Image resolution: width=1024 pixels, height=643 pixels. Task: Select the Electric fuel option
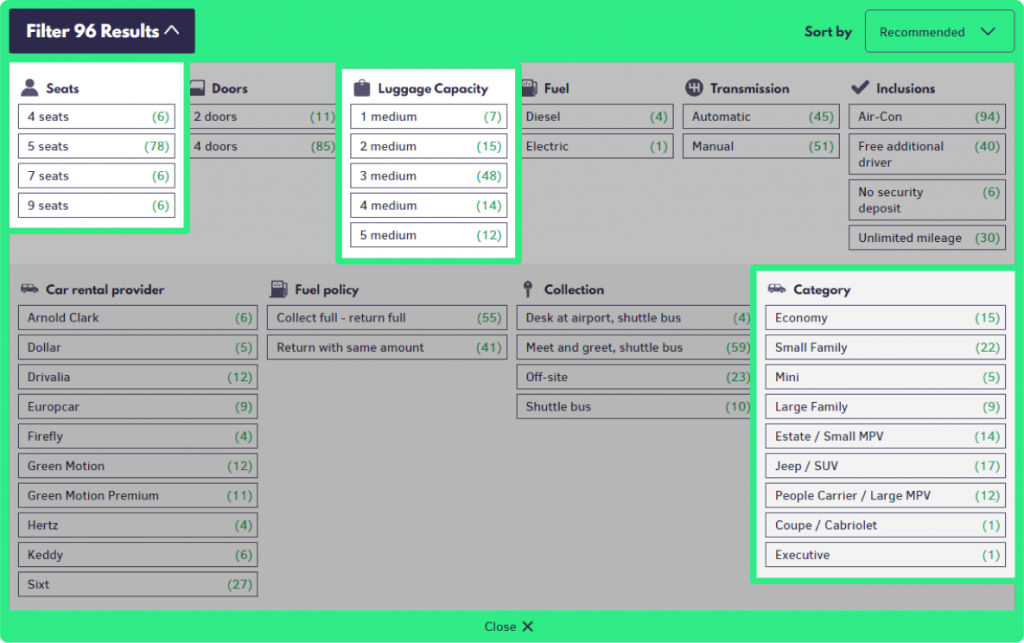[x=596, y=146]
